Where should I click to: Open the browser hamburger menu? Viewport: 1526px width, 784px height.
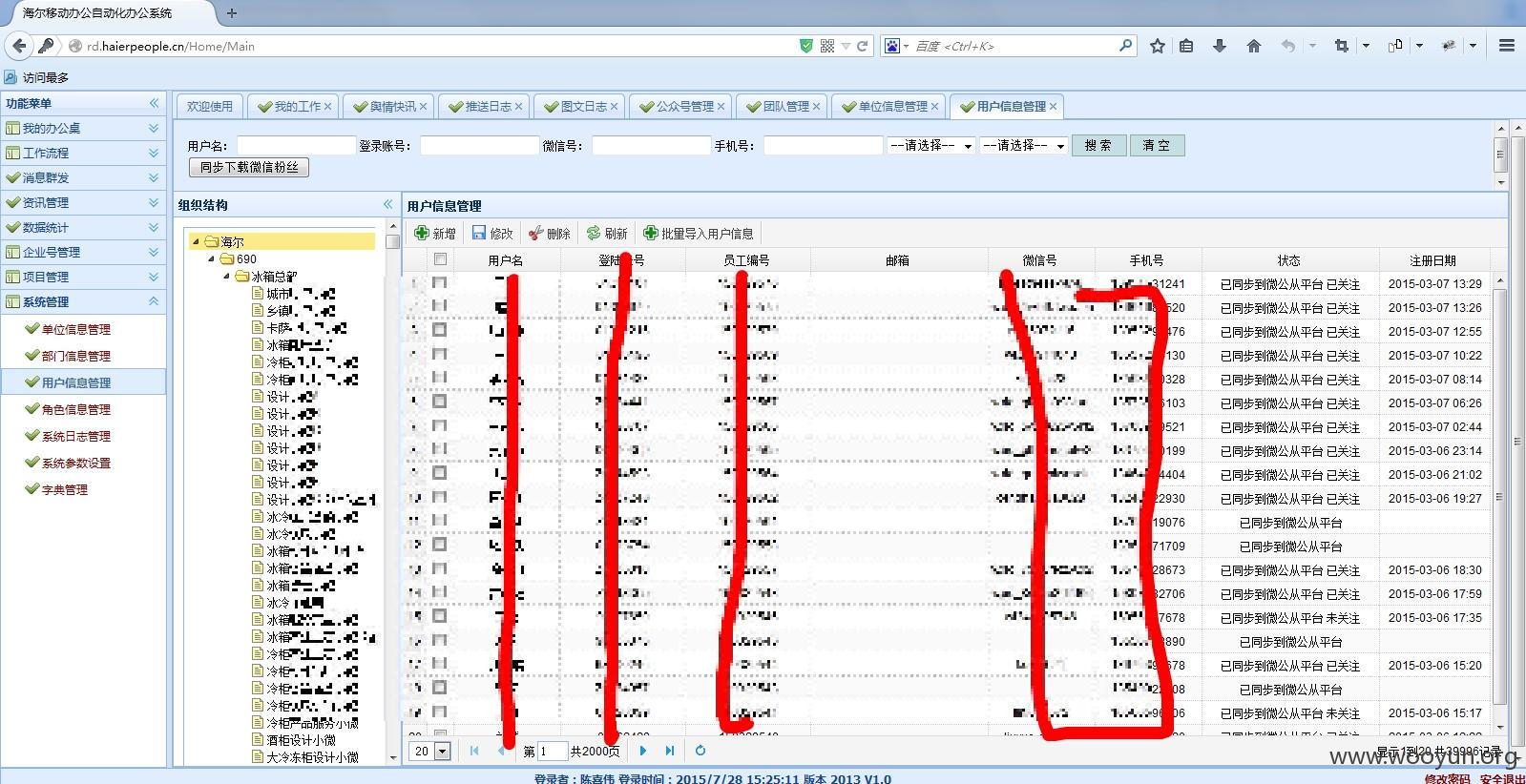point(1507,46)
